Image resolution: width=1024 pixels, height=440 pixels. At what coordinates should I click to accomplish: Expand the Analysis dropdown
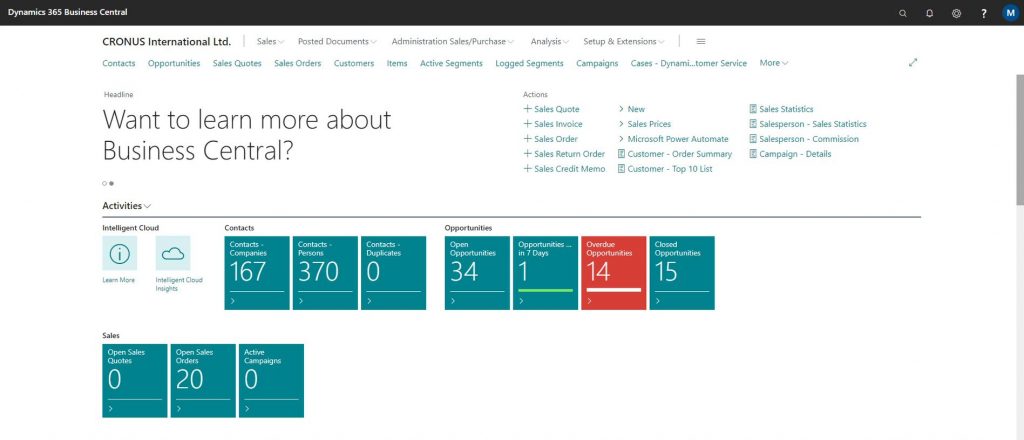click(x=549, y=41)
